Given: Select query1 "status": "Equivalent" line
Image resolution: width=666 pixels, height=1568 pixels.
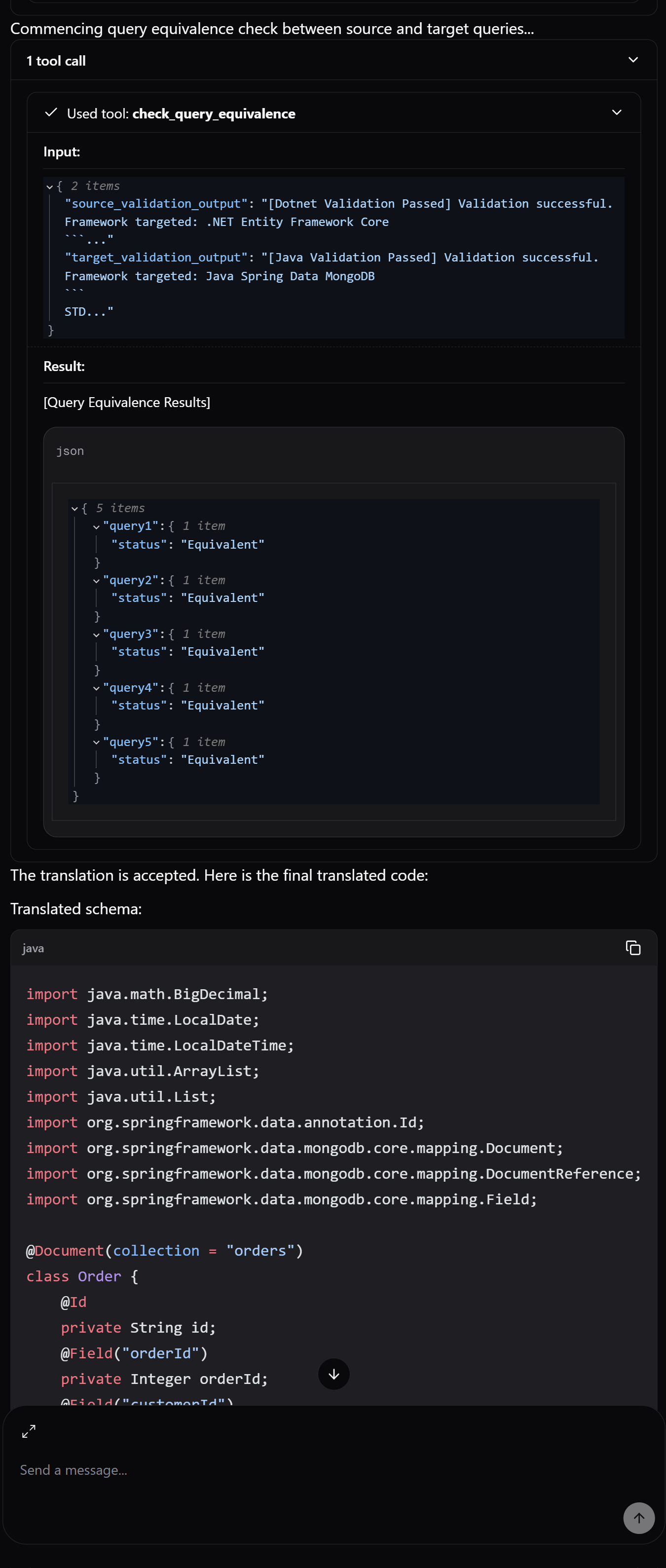Looking at the screenshot, I should click(x=187, y=545).
